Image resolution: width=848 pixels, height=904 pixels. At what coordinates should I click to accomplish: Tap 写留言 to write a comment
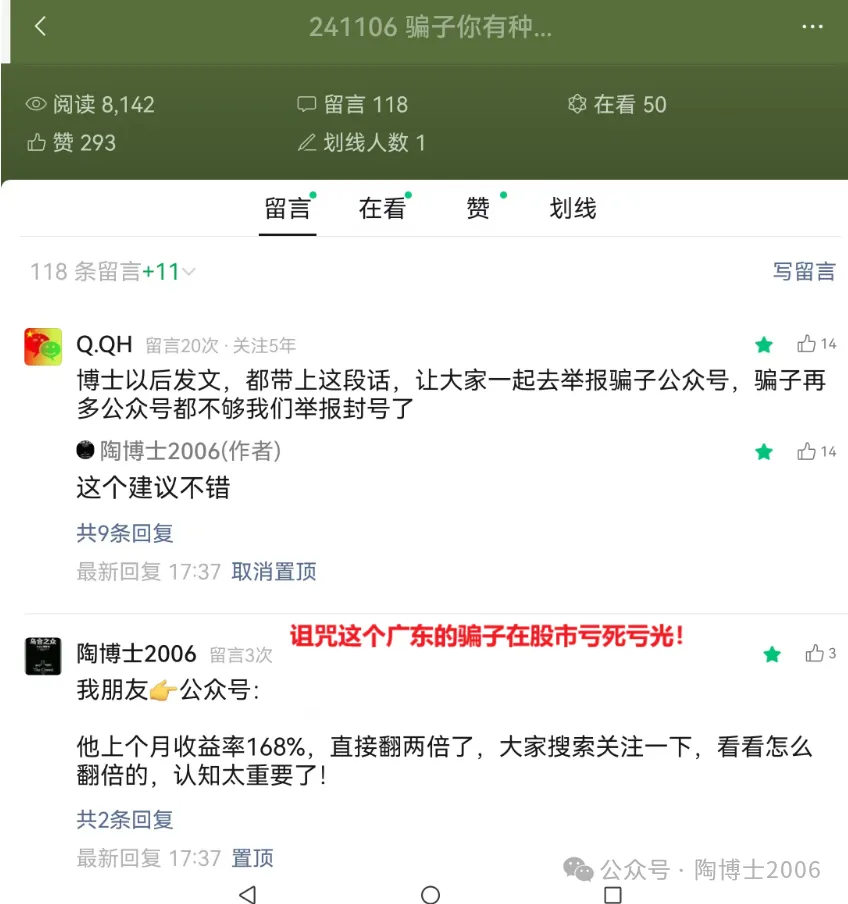point(804,272)
